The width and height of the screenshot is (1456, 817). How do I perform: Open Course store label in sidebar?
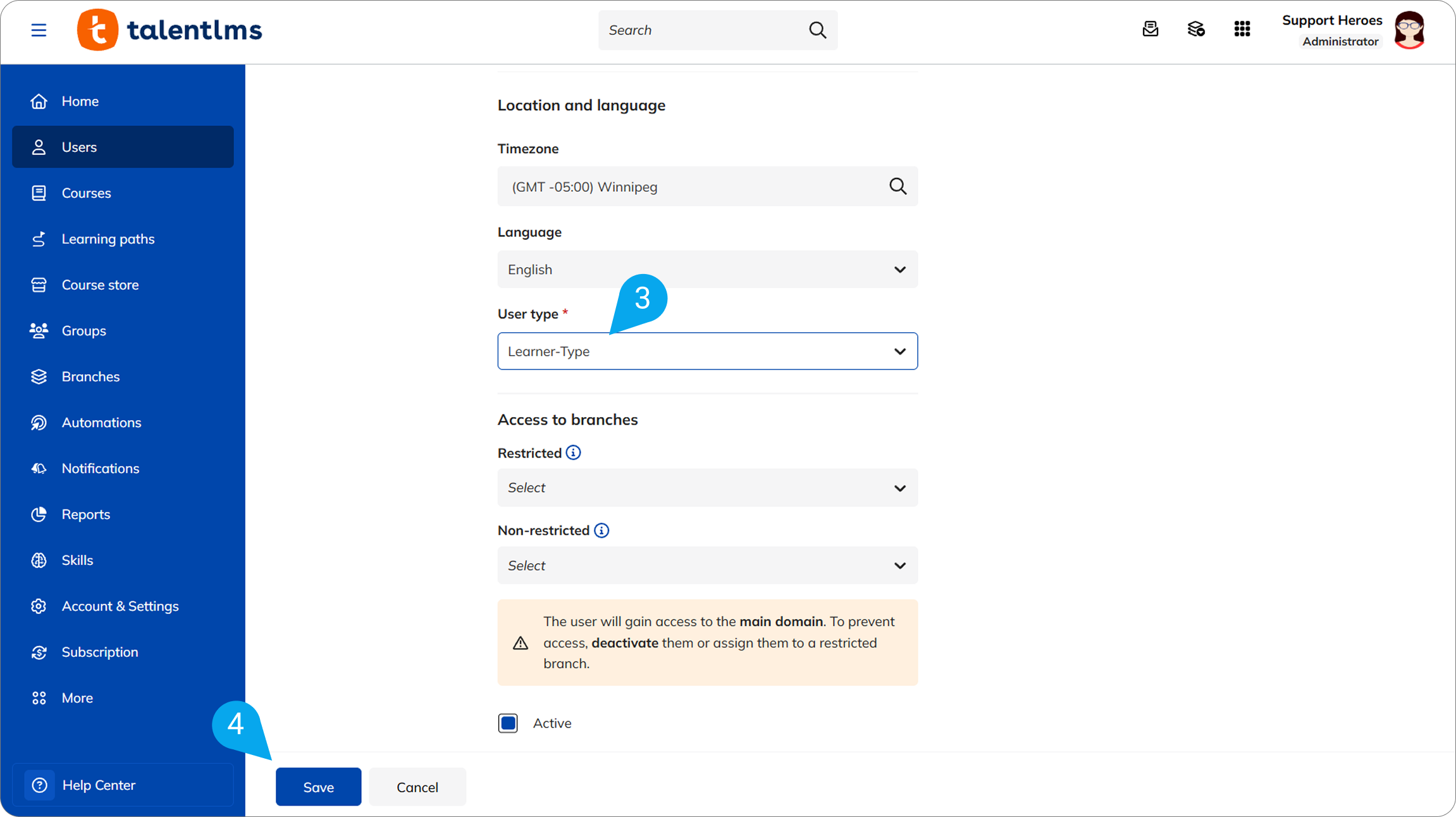coord(100,285)
